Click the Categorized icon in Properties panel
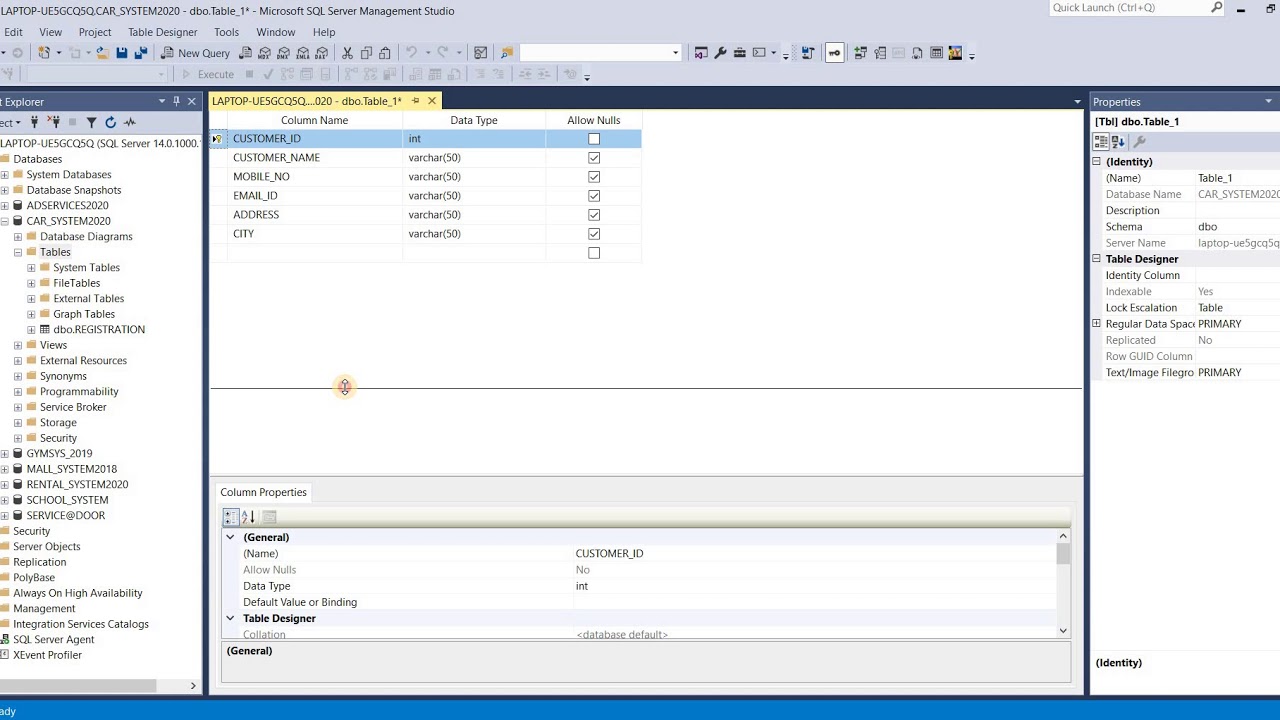 [x=1101, y=142]
